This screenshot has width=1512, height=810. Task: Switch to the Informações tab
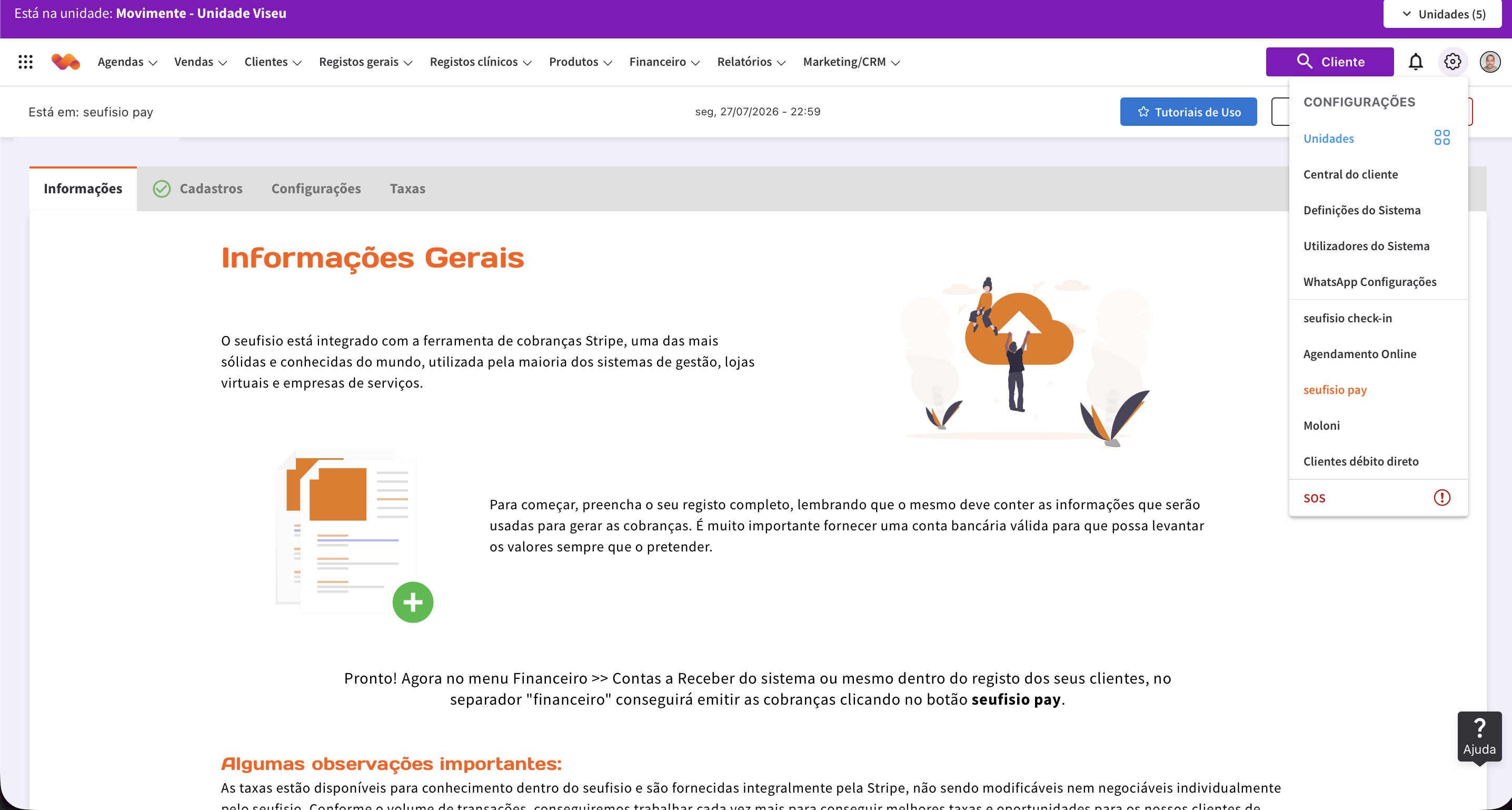[x=83, y=189]
